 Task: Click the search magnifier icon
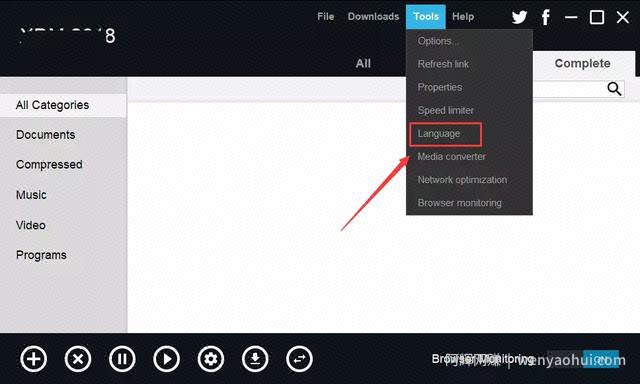(614, 89)
